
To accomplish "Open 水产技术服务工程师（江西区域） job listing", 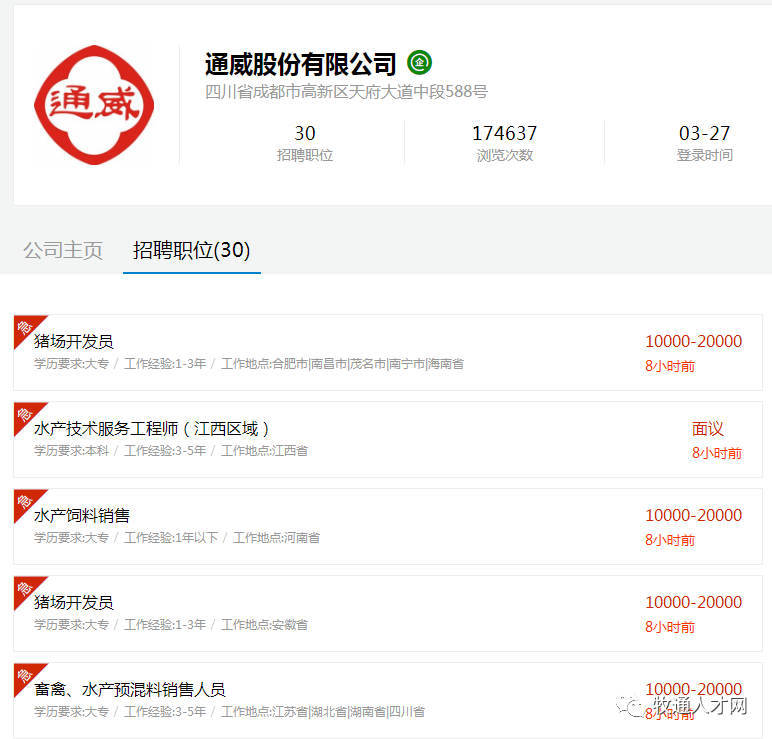I will (x=152, y=428).
